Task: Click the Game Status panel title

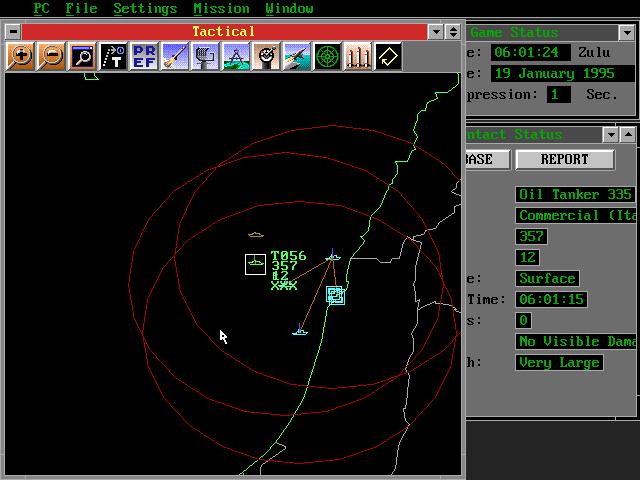Action: [x=514, y=33]
